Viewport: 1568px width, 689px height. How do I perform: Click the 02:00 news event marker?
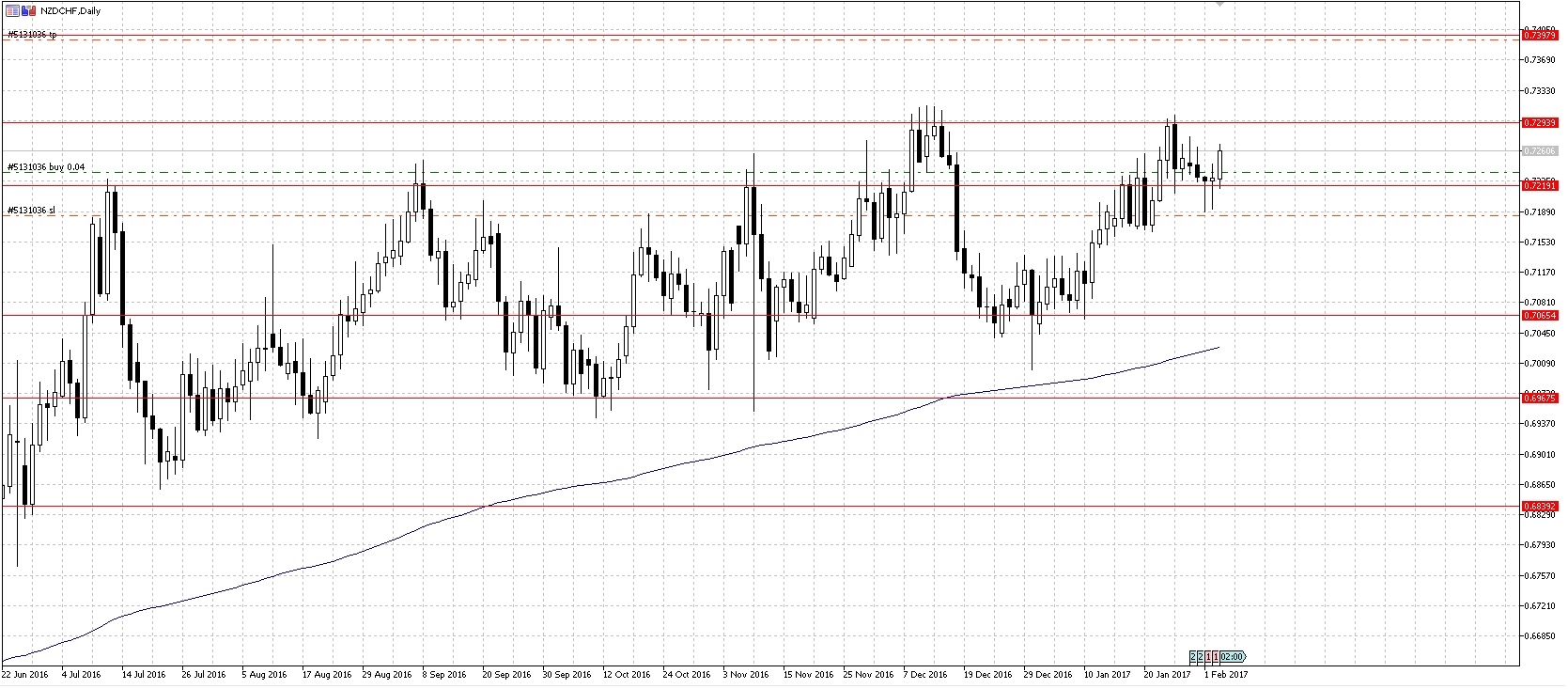[1233, 656]
